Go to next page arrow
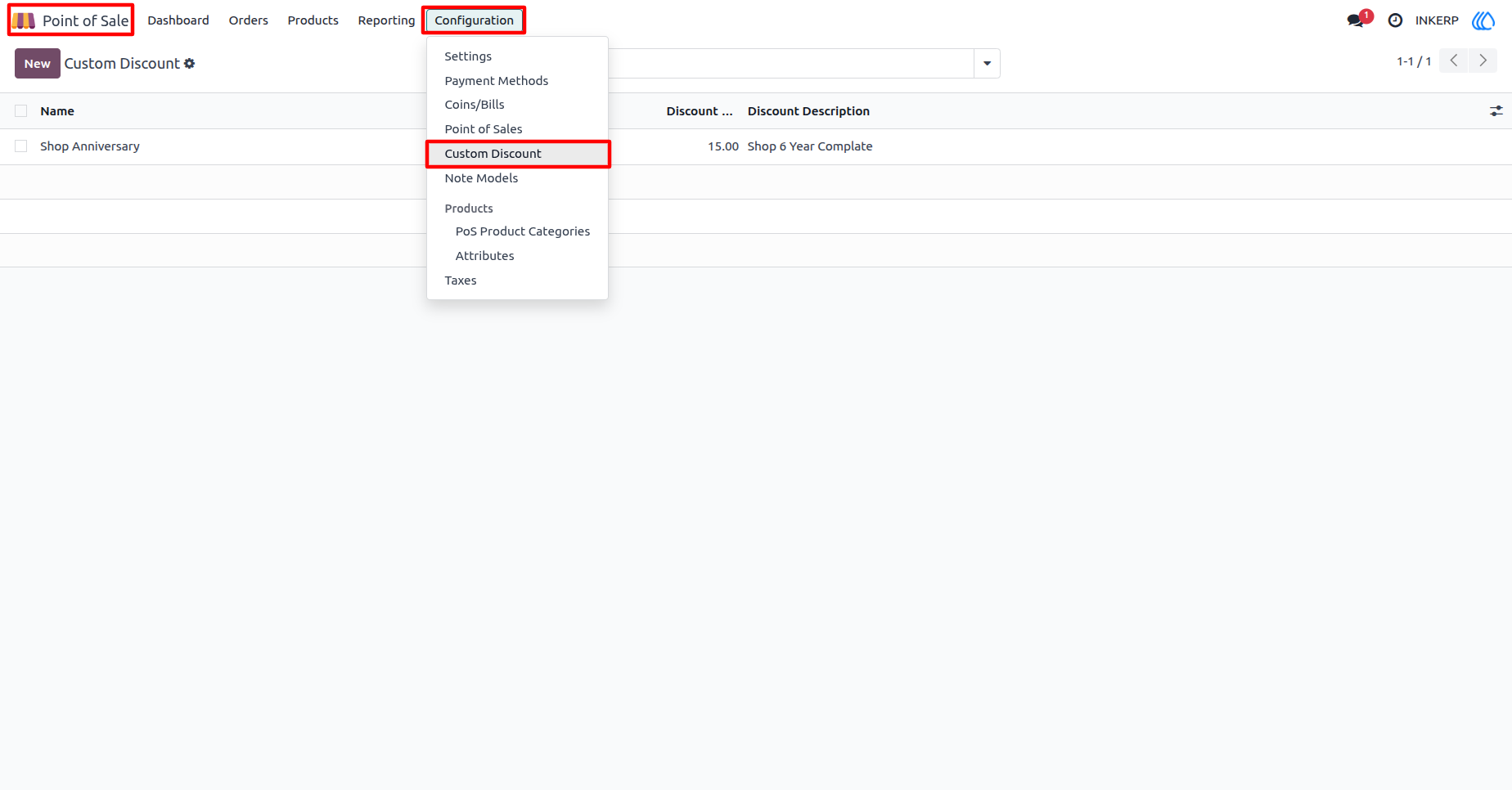The image size is (1512, 790). (1483, 61)
